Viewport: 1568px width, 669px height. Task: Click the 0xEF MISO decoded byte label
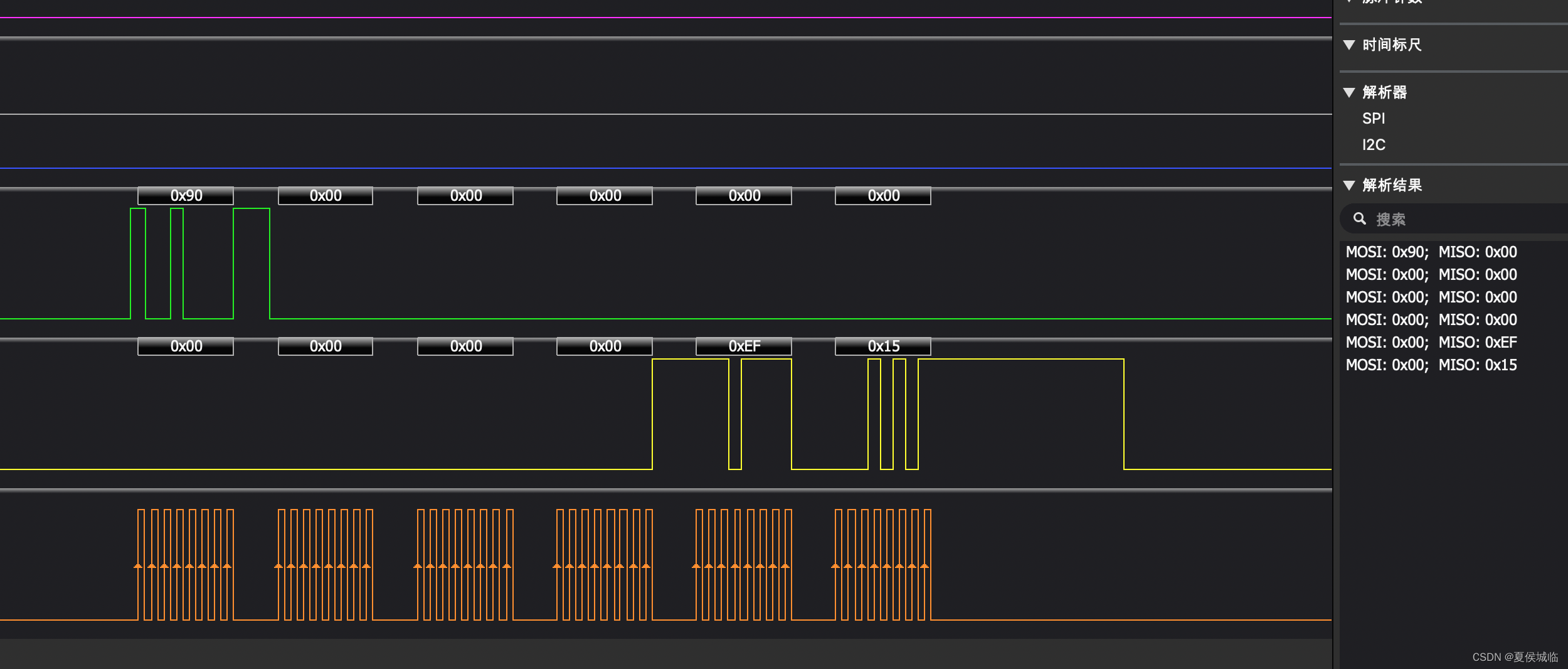[744, 346]
